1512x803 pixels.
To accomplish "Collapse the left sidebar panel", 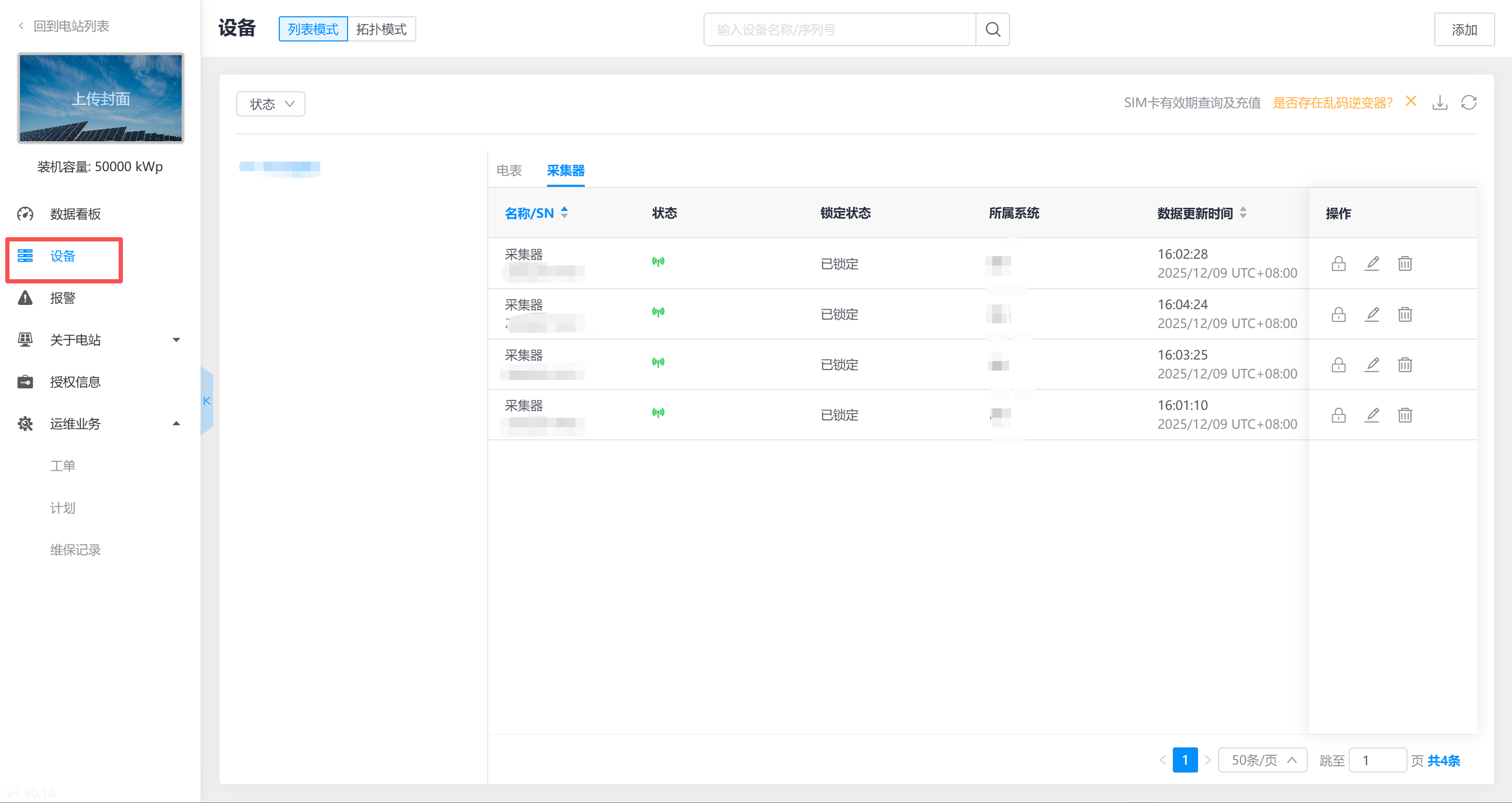I will [207, 401].
